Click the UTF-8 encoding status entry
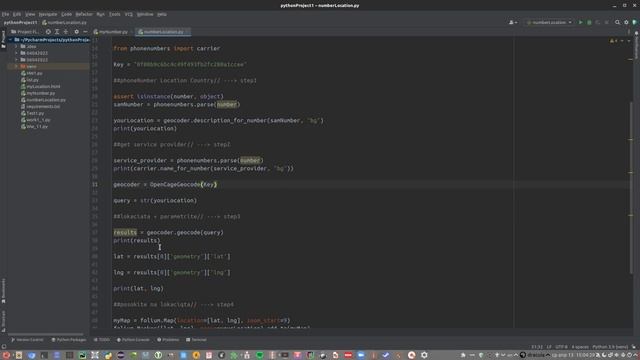 pyautogui.click(x=561, y=347)
